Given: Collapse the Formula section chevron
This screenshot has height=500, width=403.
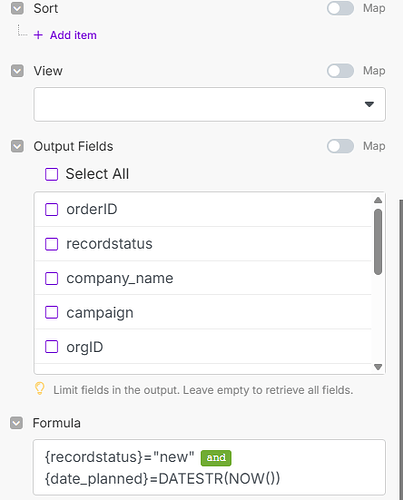Looking at the screenshot, I should pyautogui.click(x=16, y=423).
